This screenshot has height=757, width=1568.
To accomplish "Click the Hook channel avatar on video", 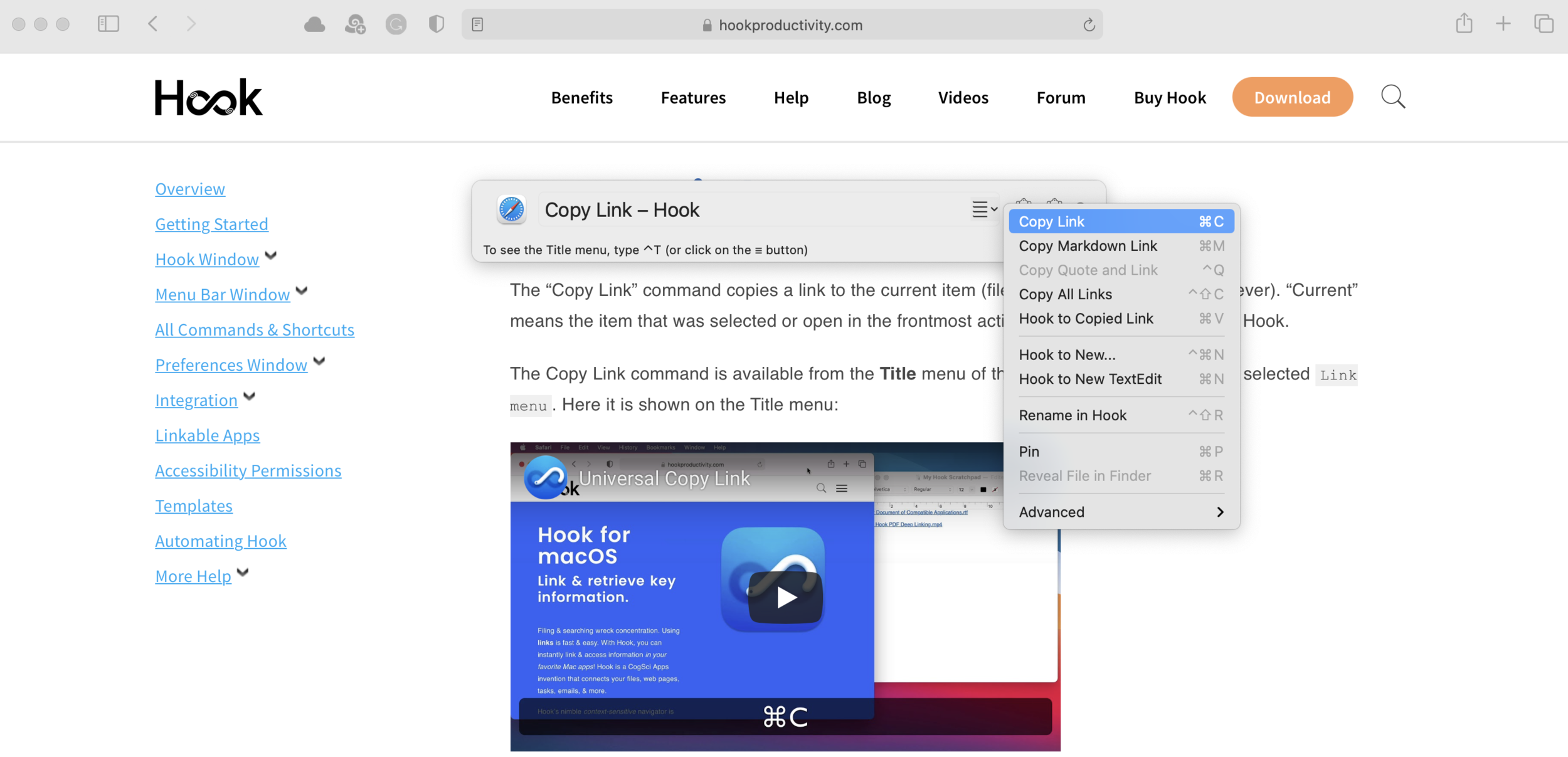I will point(546,477).
